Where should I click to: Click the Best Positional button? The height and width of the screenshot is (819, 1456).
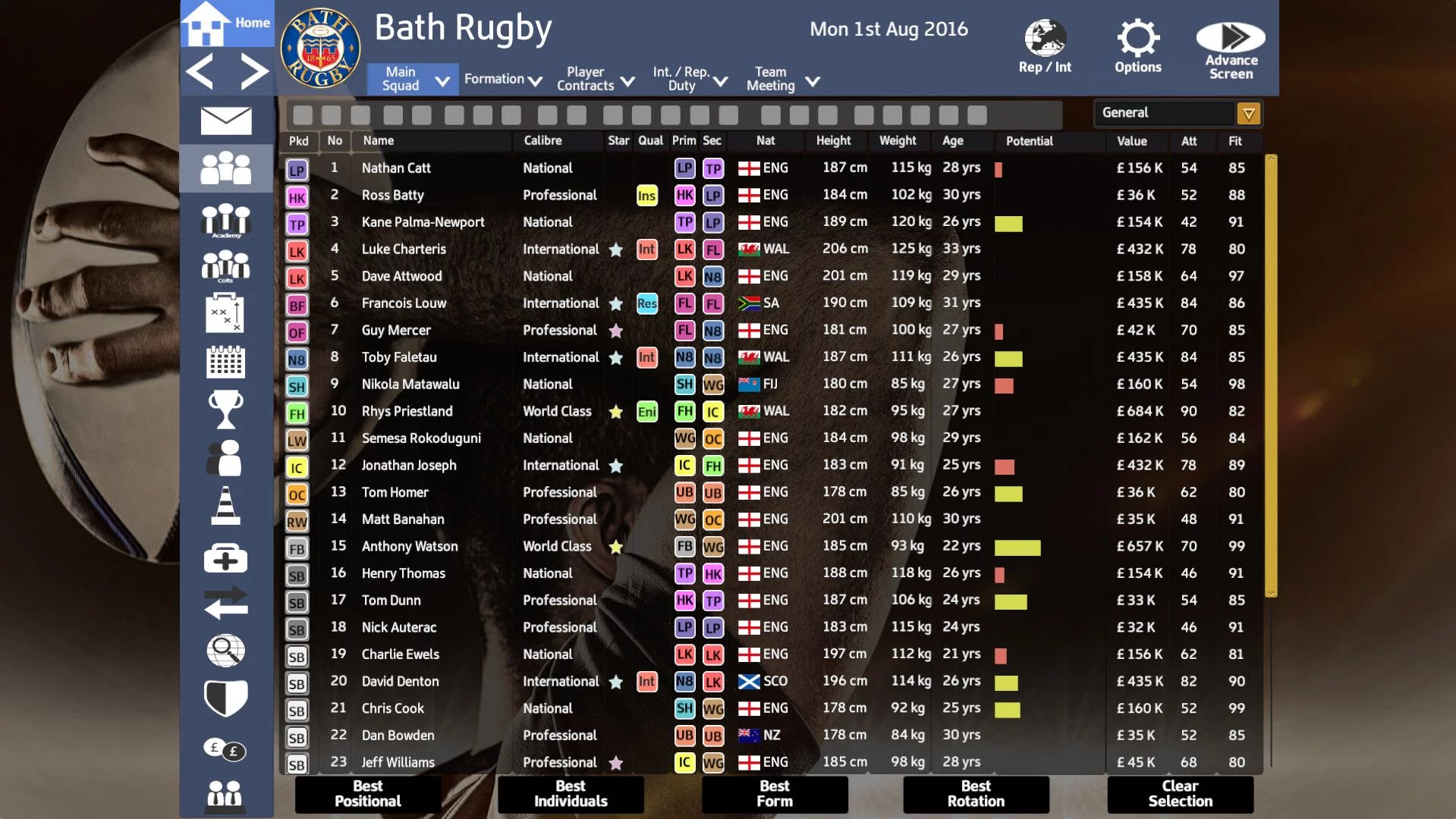click(x=368, y=794)
